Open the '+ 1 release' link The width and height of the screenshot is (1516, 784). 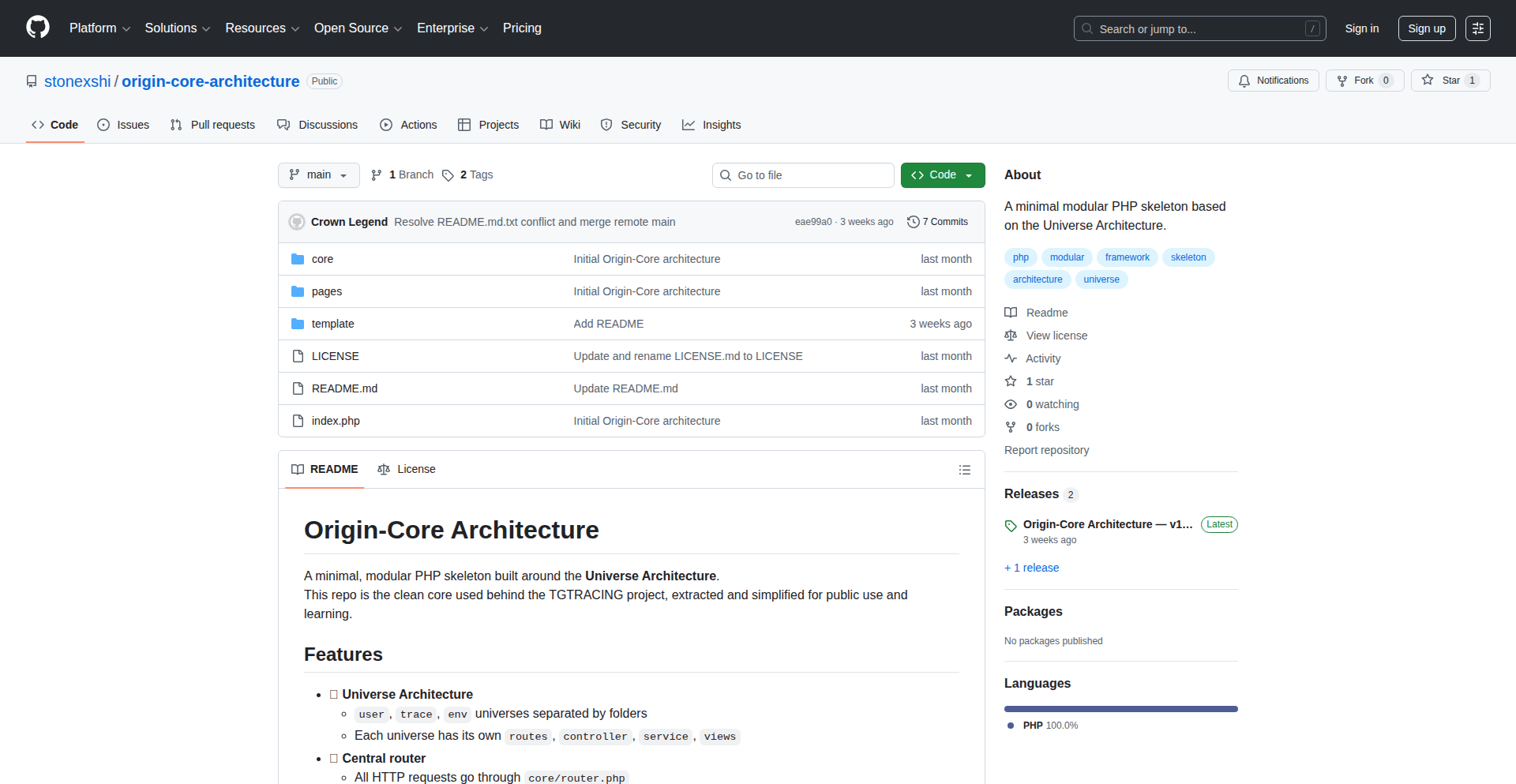pos(1031,568)
